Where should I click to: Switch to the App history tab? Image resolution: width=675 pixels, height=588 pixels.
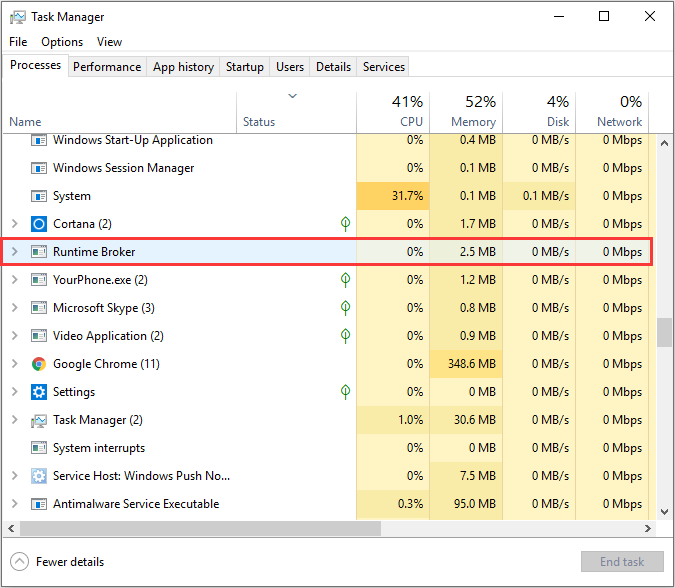[x=183, y=67]
